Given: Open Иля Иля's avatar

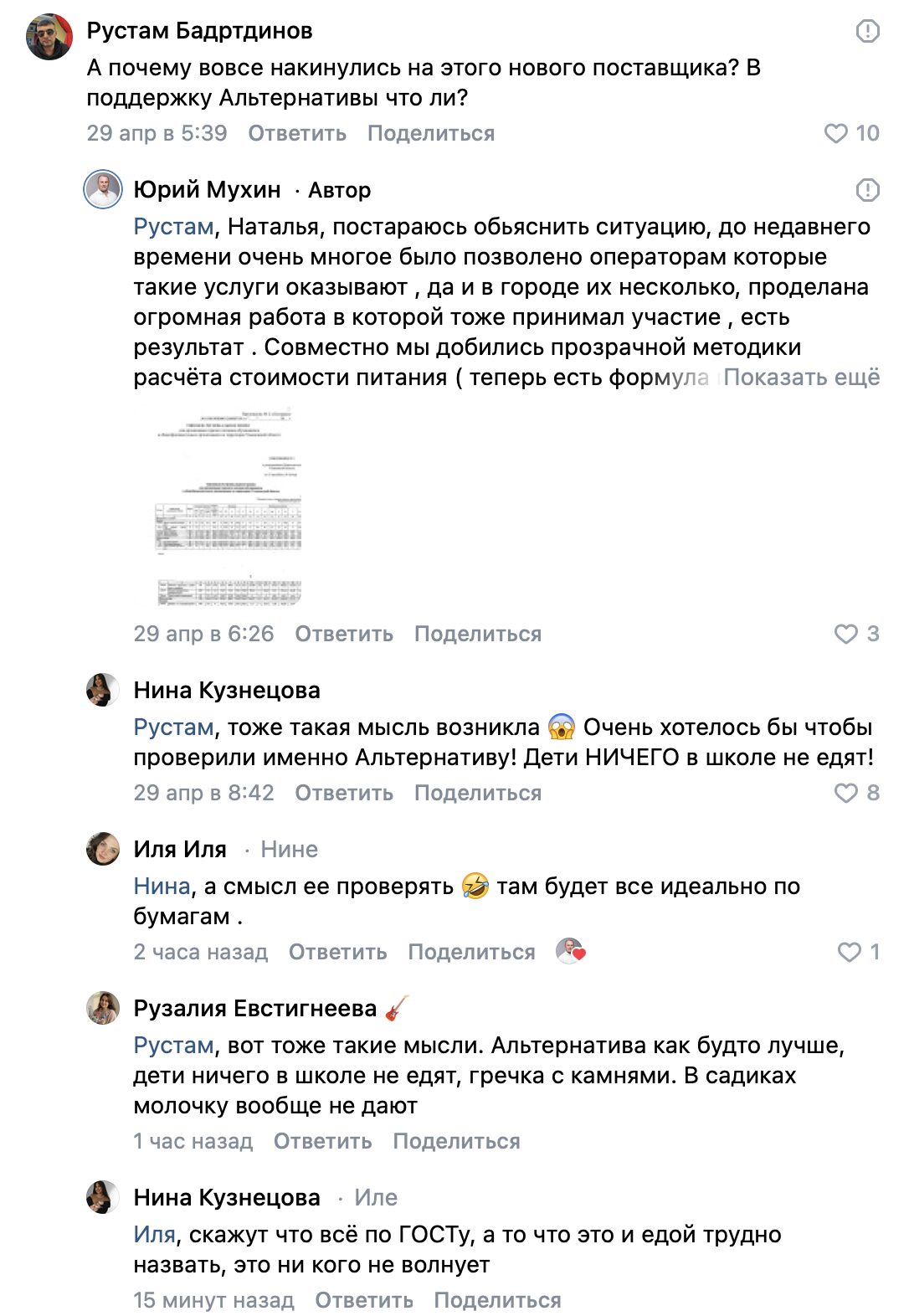Looking at the screenshot, I should [x=103, y=849].
